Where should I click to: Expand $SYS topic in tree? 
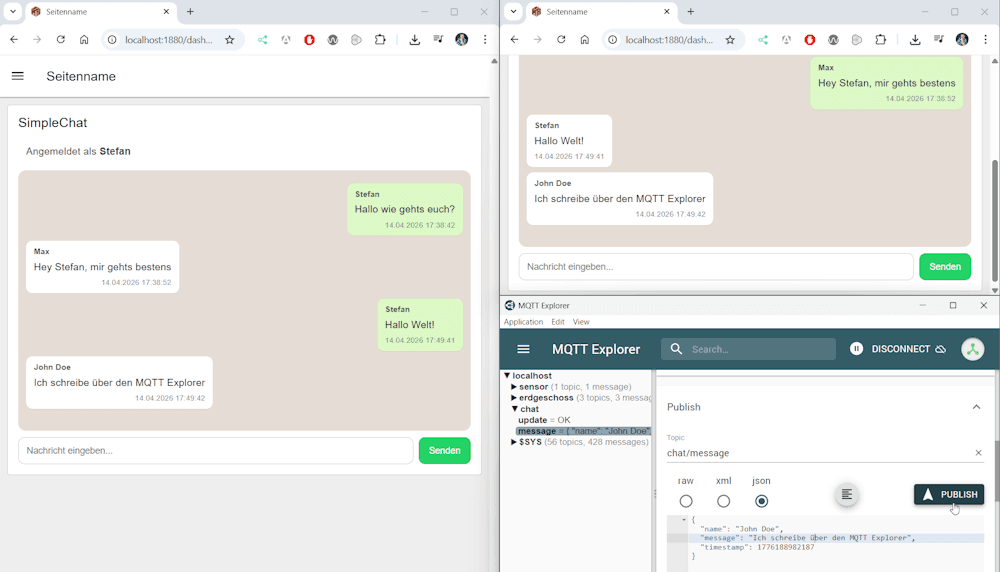tap(514, 442)
